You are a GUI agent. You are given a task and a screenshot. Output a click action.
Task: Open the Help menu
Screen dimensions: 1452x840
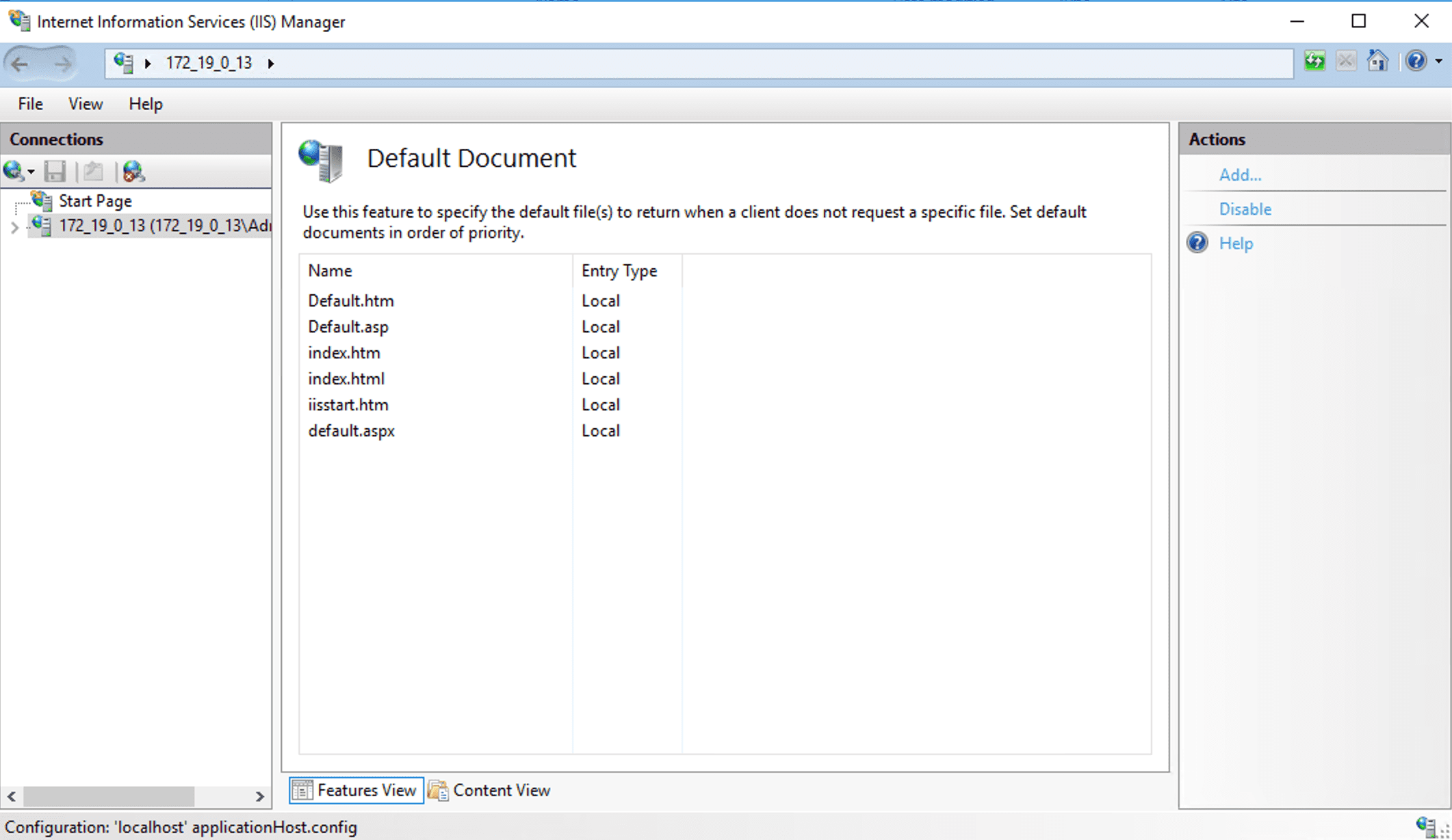pos(146,104)
